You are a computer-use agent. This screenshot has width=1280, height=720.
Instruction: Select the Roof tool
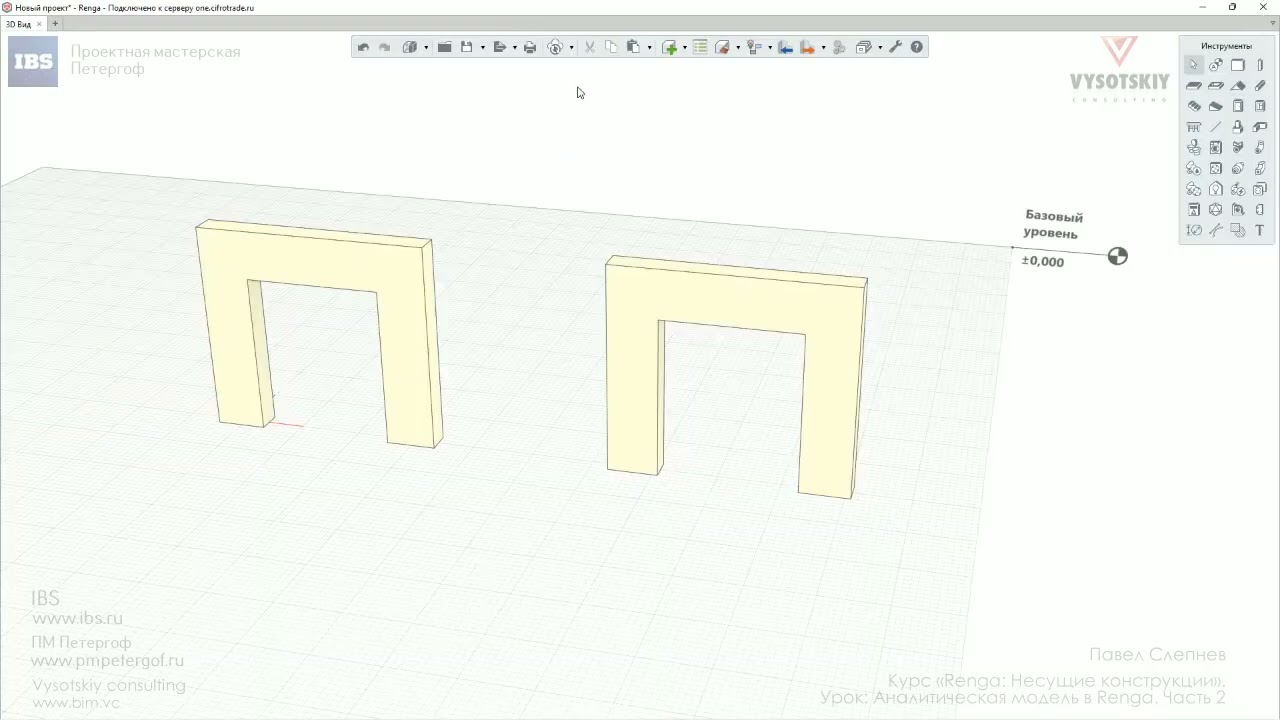tap(1238, 86)
